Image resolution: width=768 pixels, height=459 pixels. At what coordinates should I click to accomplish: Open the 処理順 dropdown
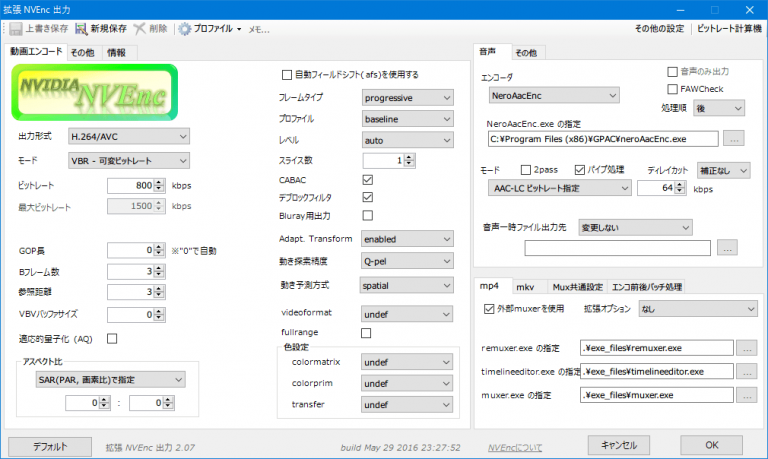pyautogui.click(x=719, y=108)
